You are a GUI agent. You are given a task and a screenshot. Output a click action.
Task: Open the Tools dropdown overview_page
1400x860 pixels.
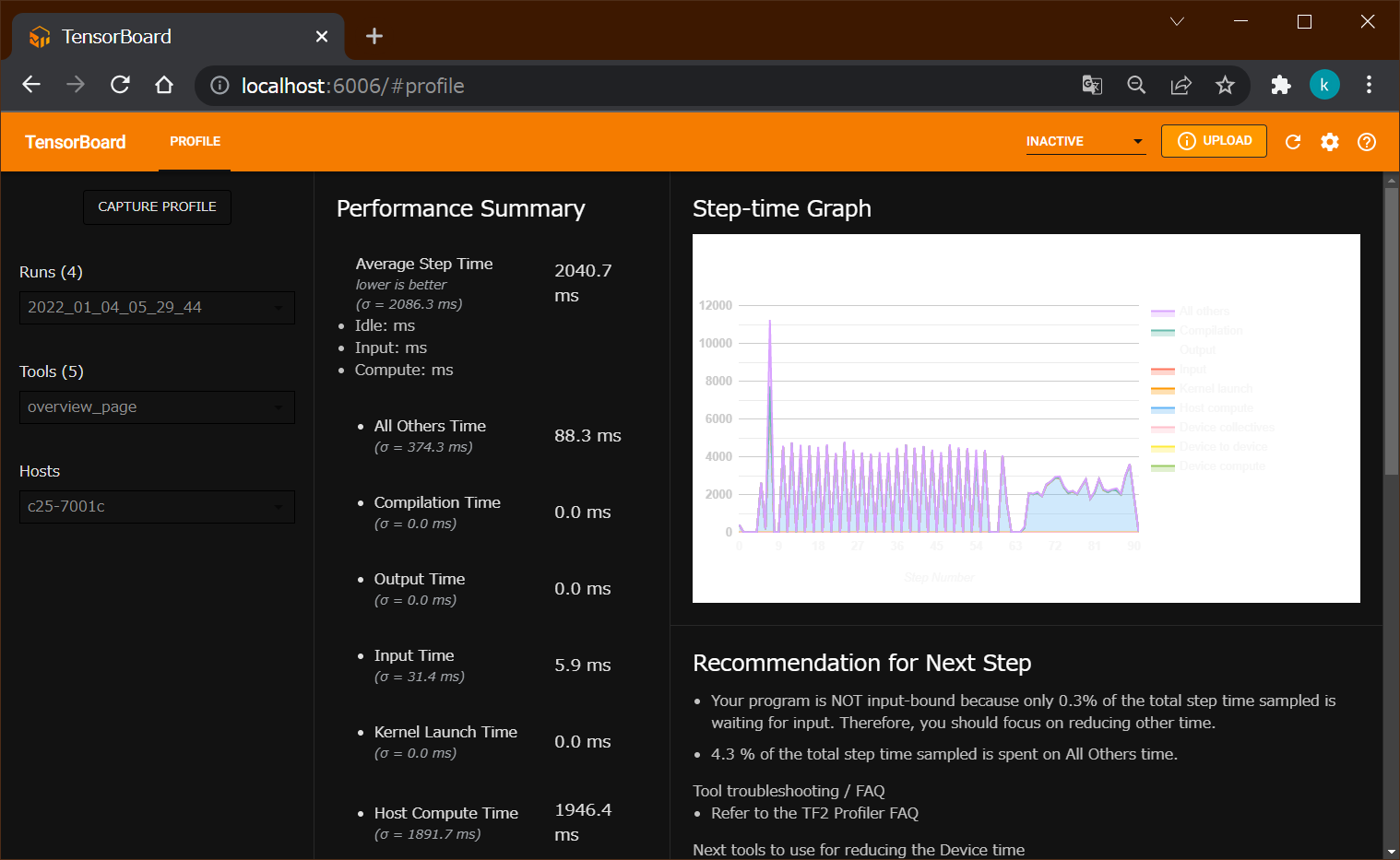(x=157, y=407)
